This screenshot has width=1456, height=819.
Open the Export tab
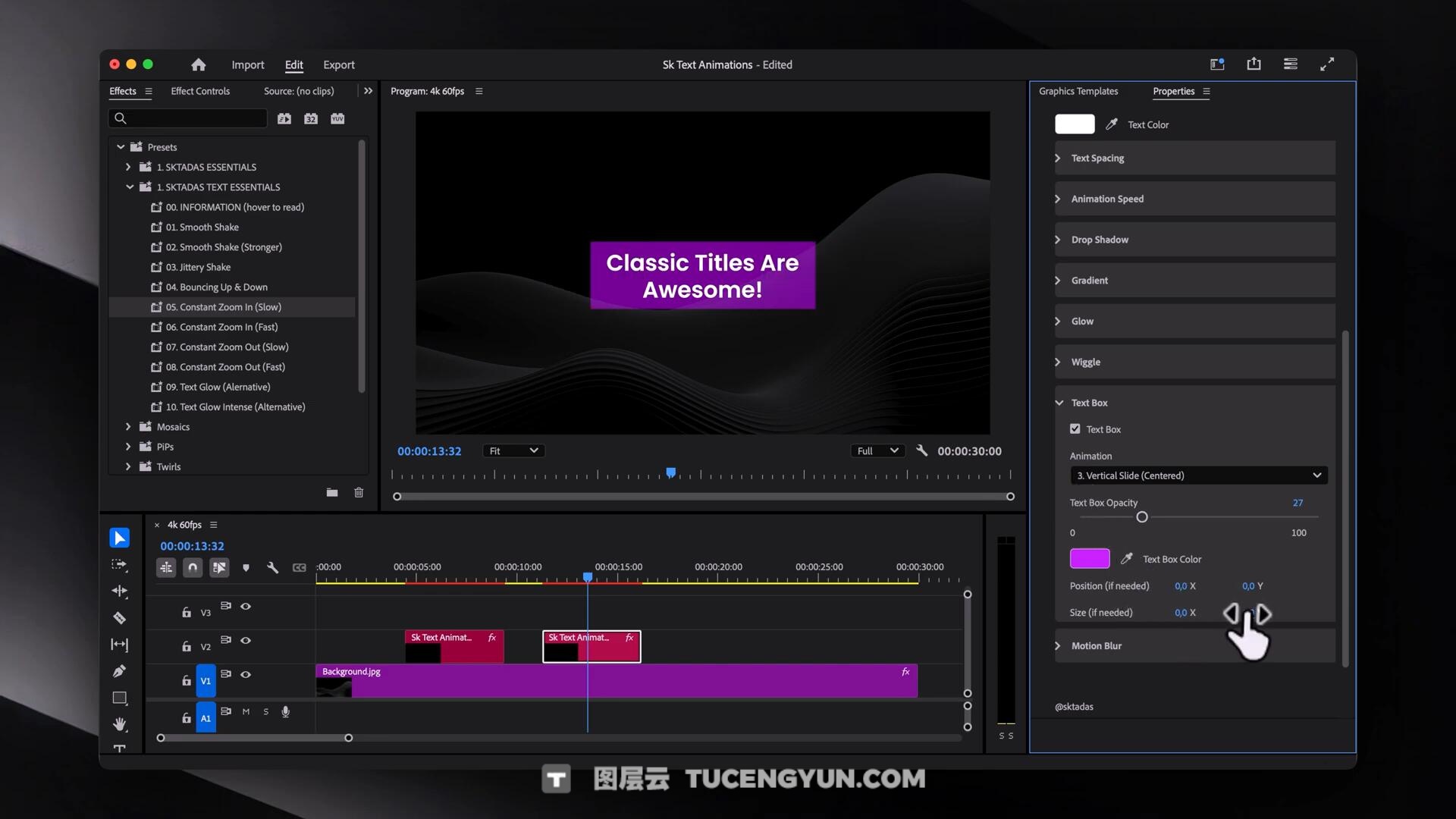tap(338, 65)
